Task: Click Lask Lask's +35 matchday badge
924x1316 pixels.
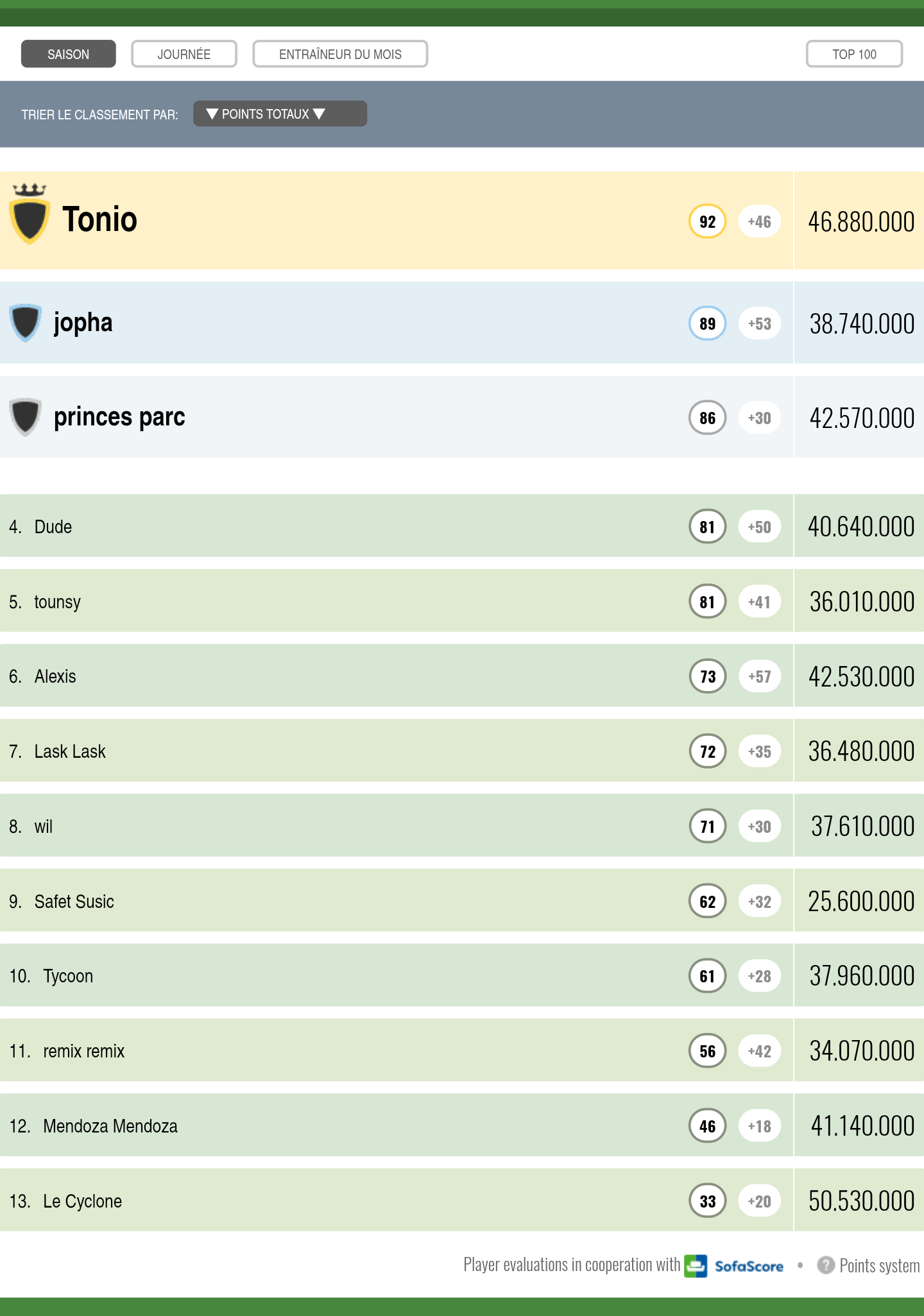Action: [x=759, y=751]
